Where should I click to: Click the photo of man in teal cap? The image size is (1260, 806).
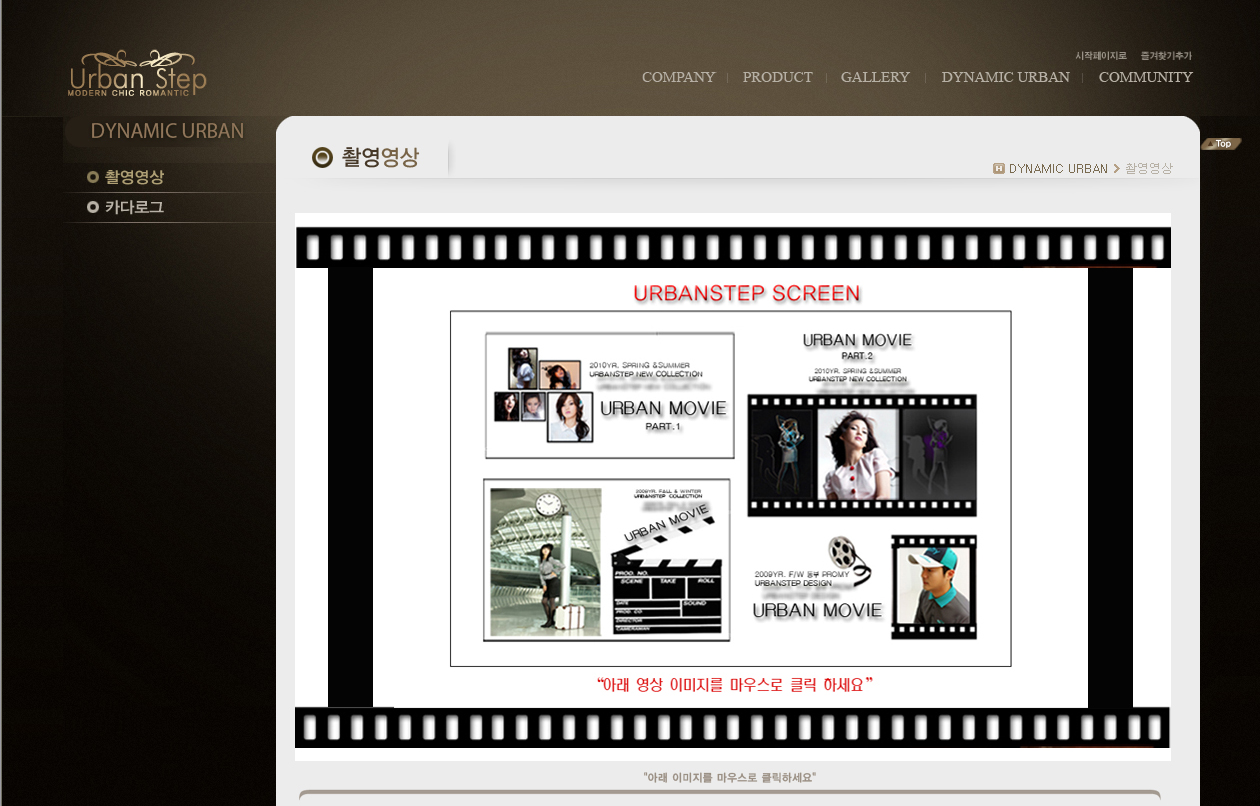pos(933,587)
